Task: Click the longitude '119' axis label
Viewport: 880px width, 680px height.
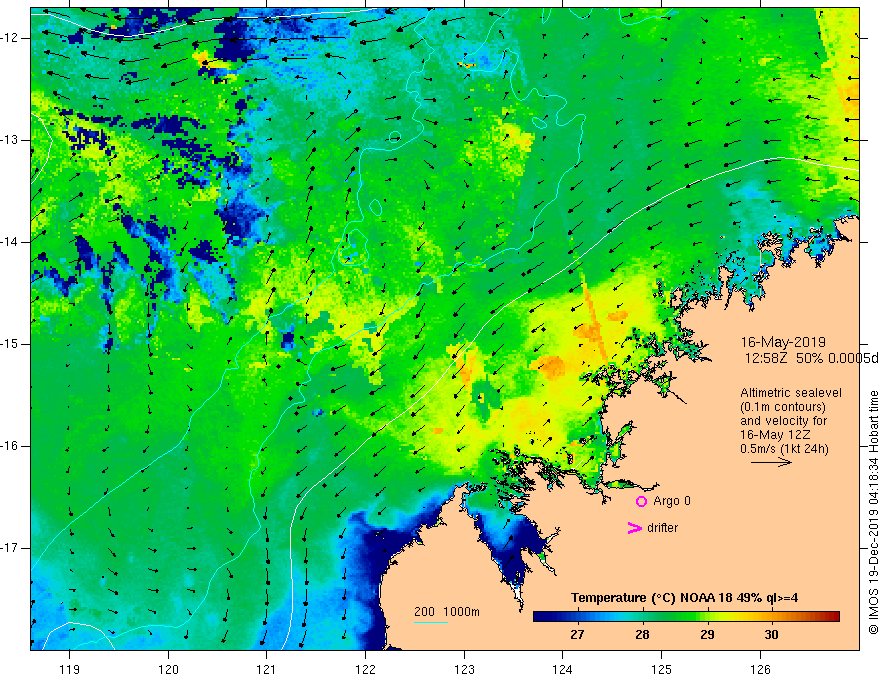Action: [69, 669]
